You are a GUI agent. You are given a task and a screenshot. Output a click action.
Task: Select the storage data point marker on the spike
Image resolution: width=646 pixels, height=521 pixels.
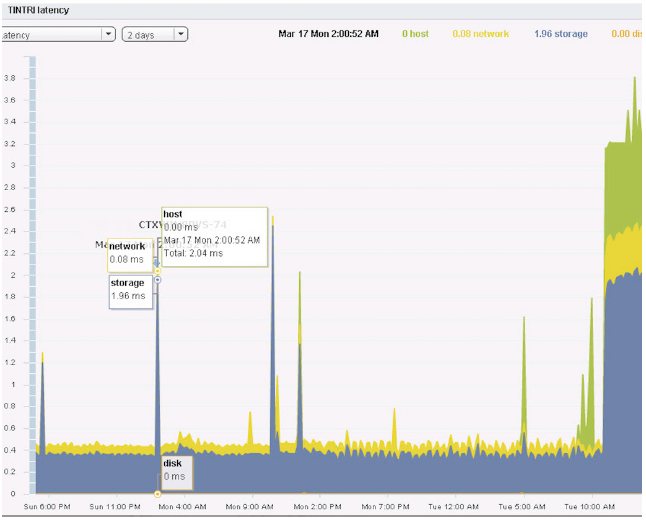[157, 280]
